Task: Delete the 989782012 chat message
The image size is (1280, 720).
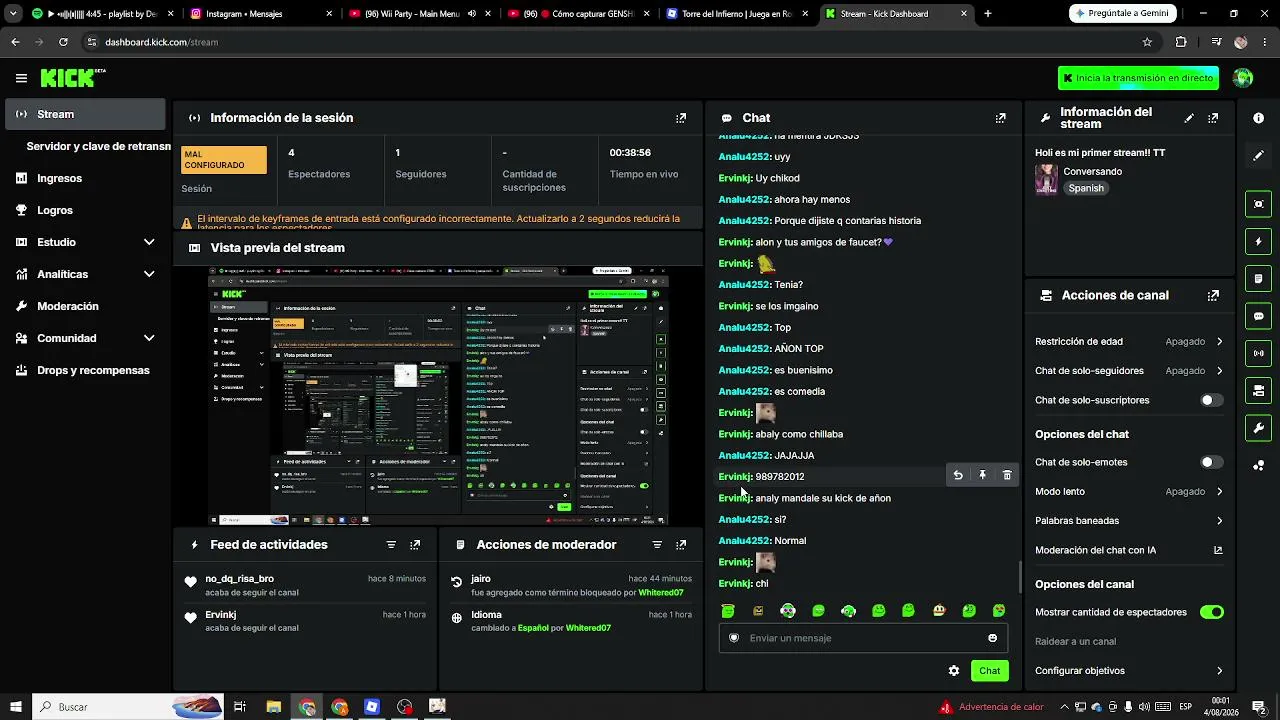Action: pos(1007,476)
